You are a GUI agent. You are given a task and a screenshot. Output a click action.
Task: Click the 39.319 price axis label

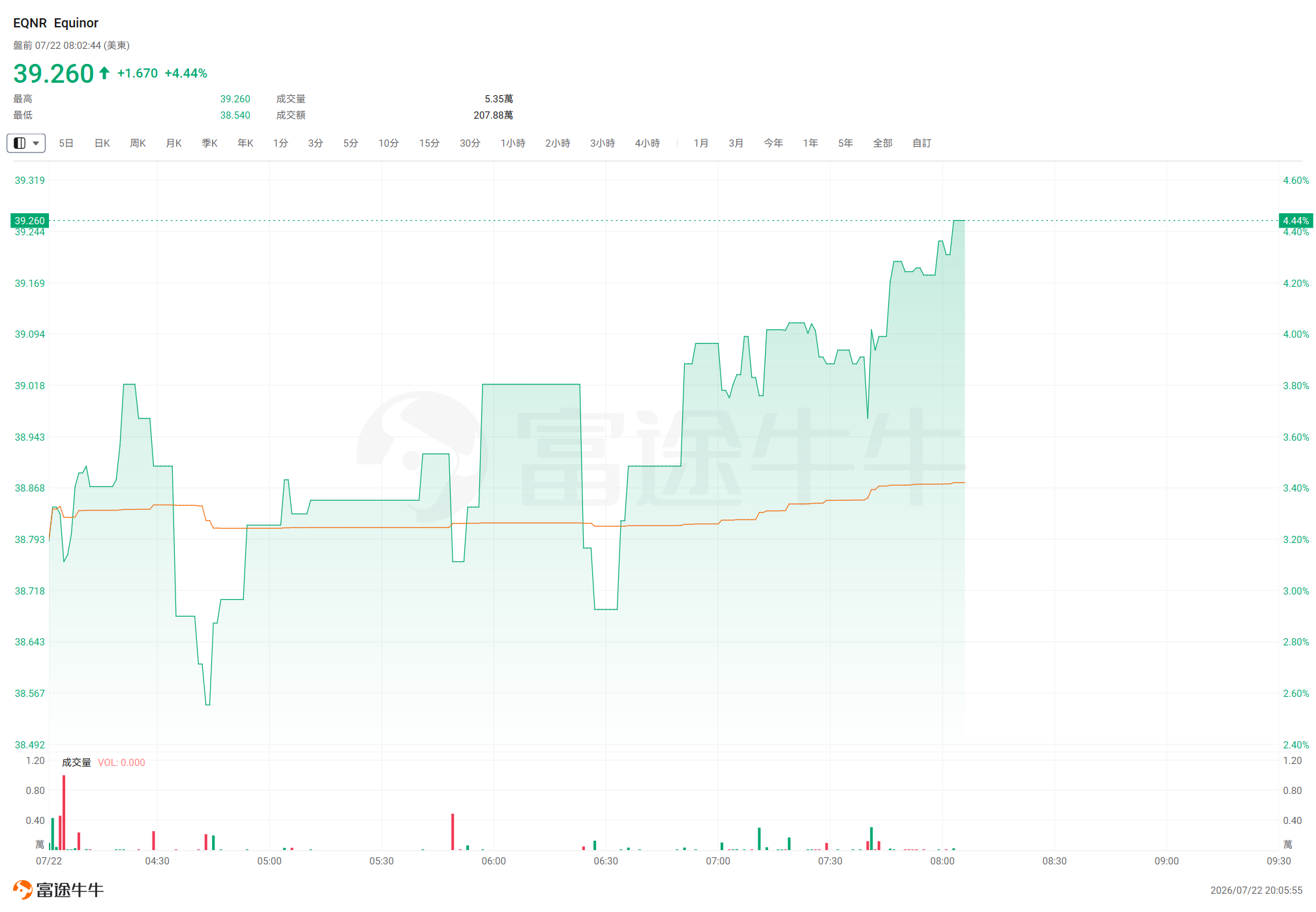point(30,181)
